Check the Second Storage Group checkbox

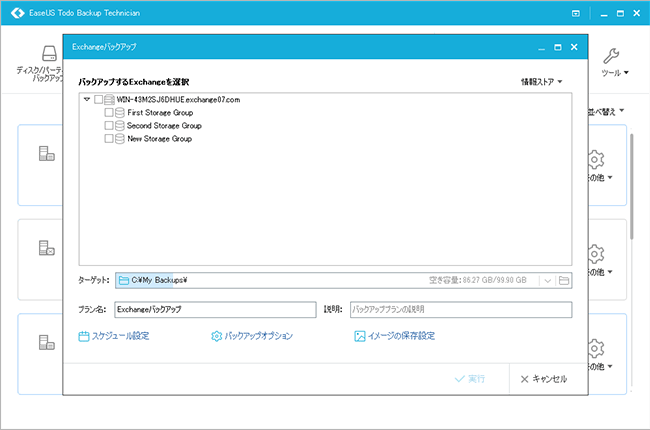pos(109,125)
